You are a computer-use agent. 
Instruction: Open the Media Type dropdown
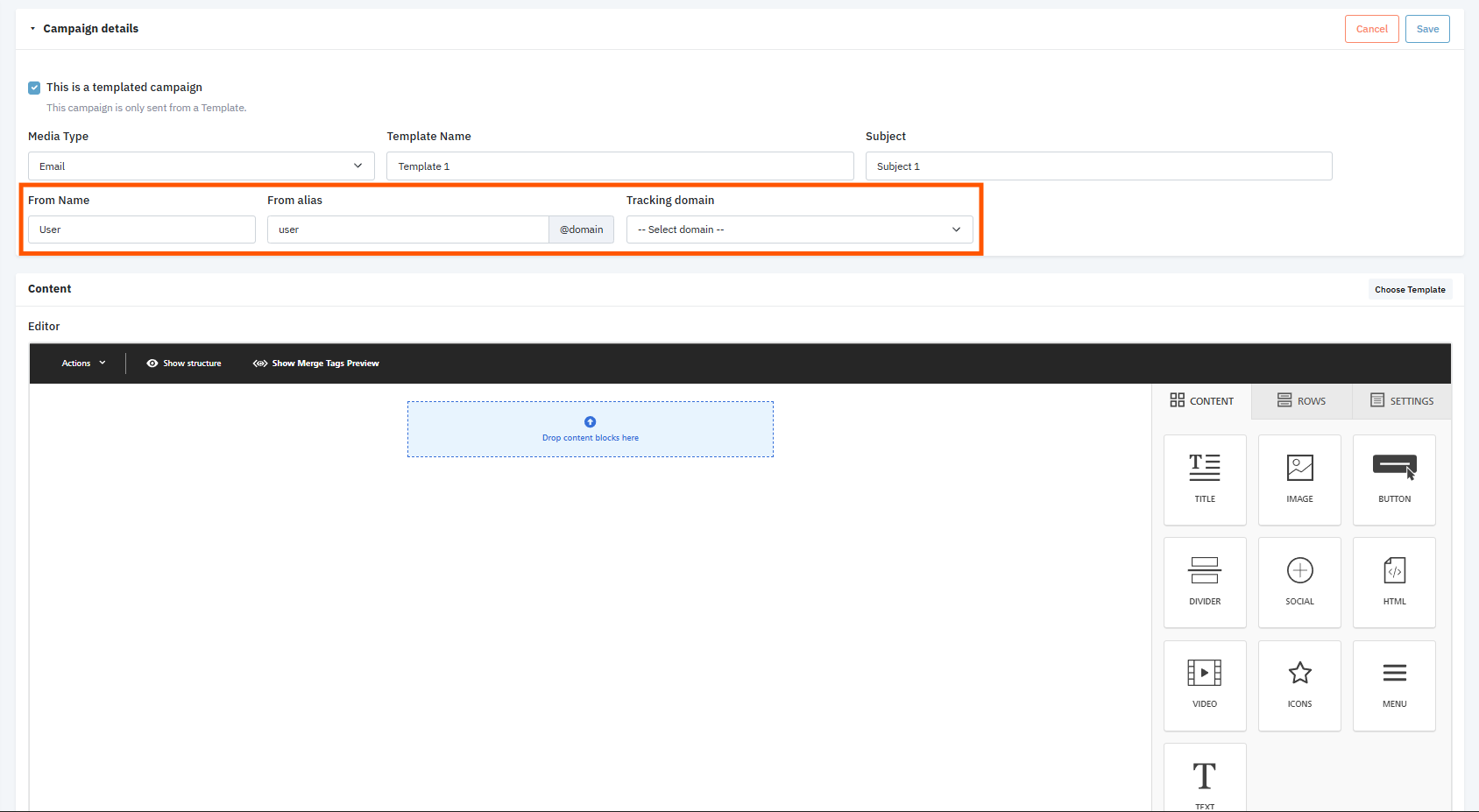click(x=201, y=166)
